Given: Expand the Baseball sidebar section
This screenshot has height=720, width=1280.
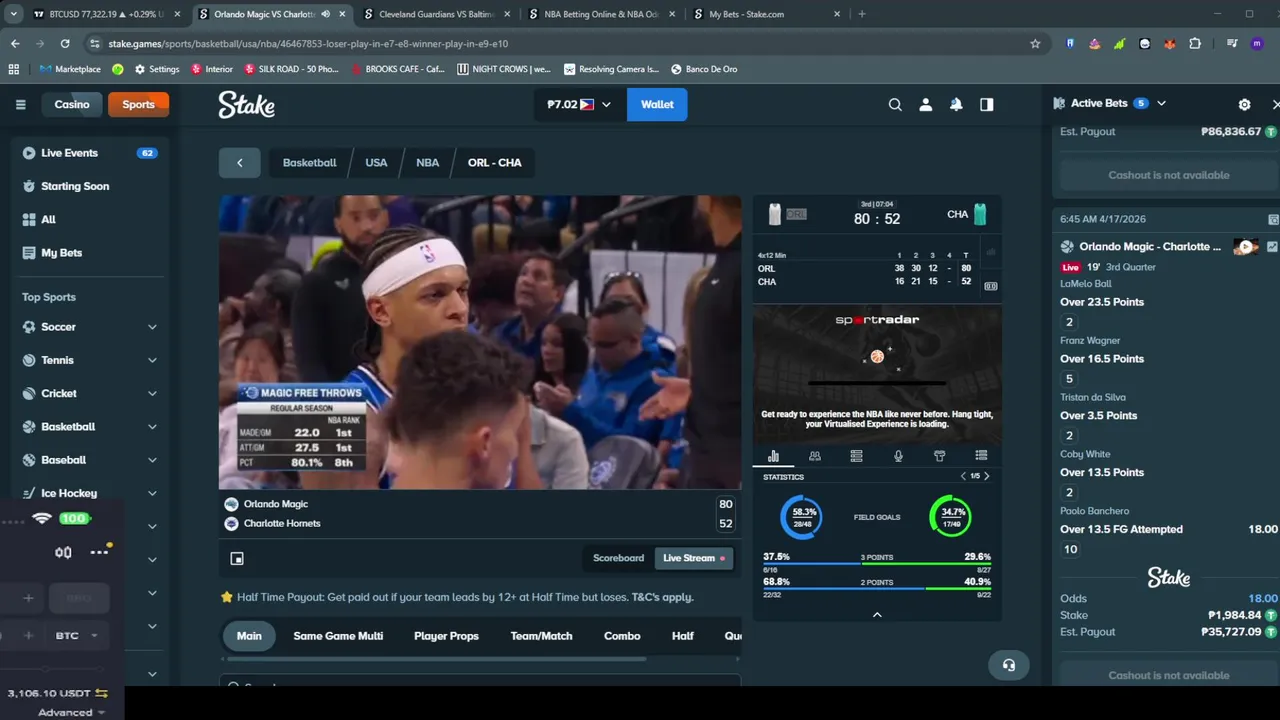Looking at the screenshot, I should [152, 460].
